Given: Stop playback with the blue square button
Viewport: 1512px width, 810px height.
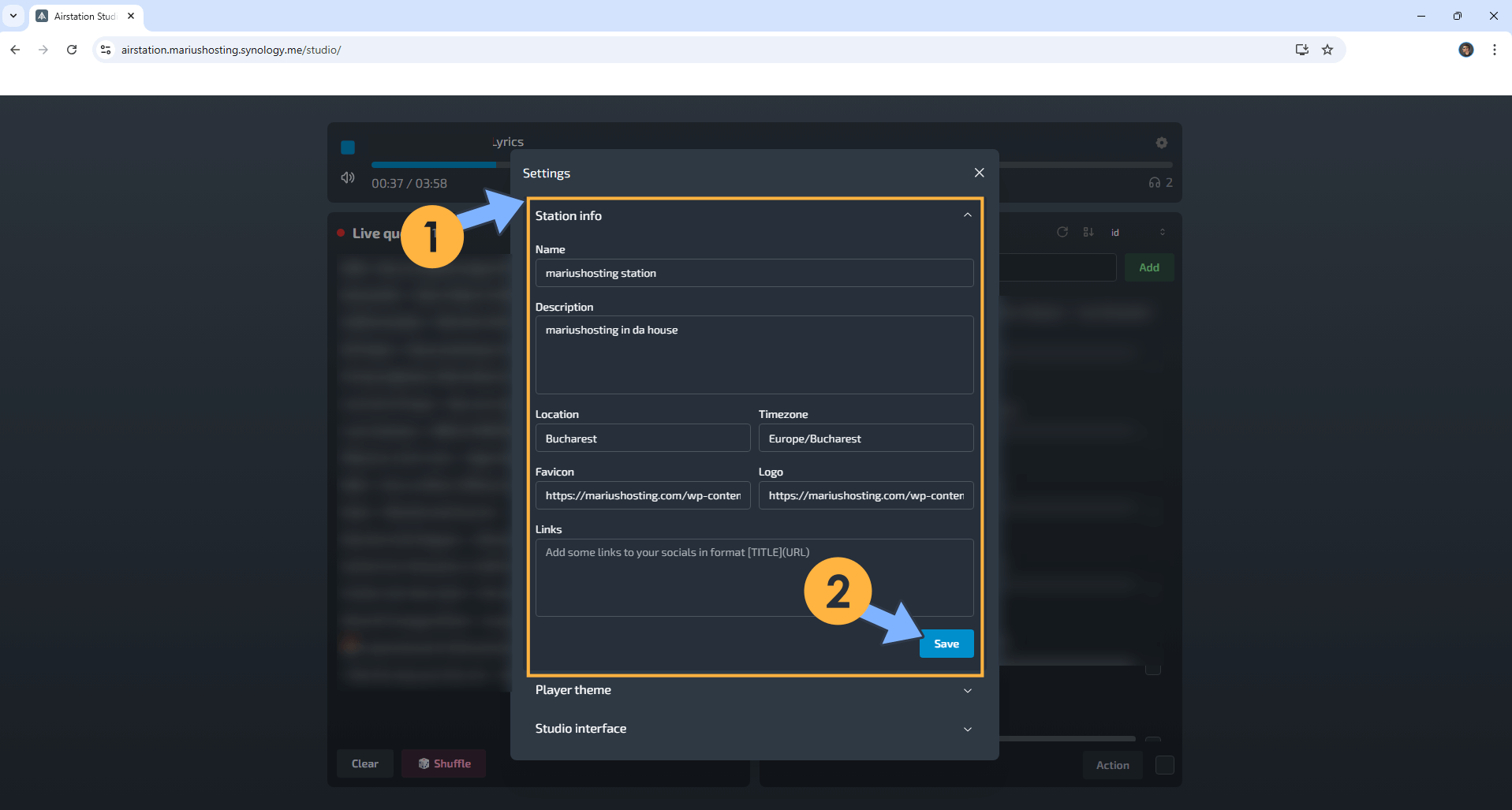Looking at the screenshot, I should click(347, 147).
